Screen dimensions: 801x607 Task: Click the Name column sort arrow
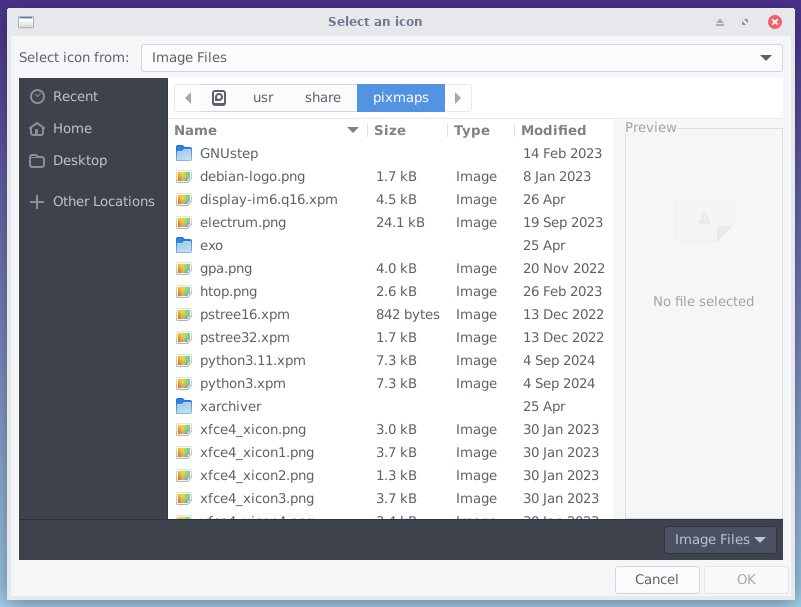point(352,131)
